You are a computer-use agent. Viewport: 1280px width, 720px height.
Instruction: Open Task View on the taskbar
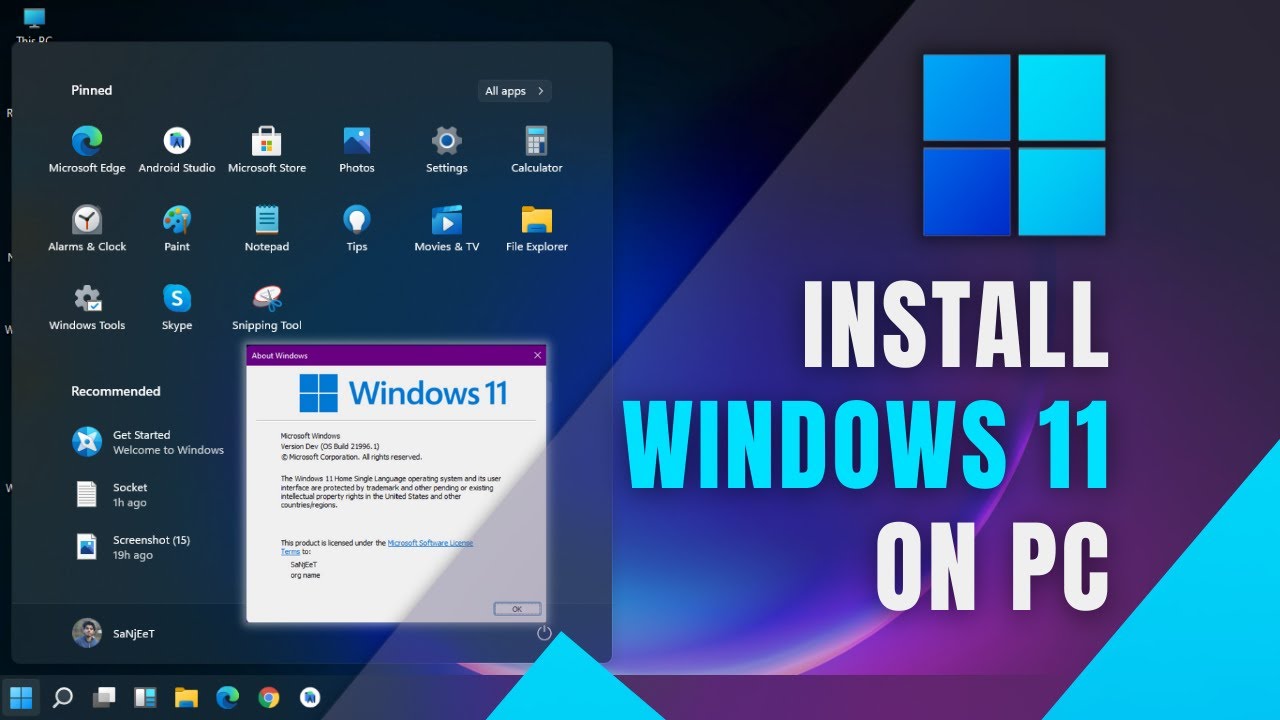[104, 697]
